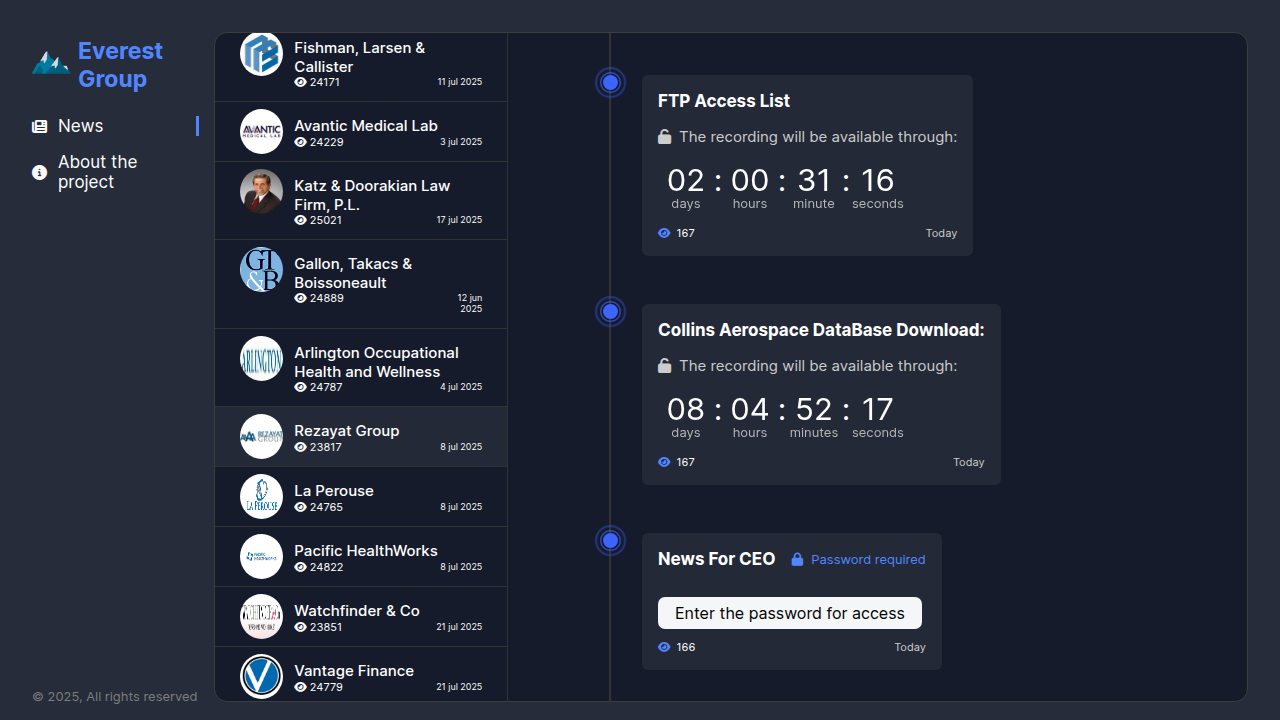Click the eye views icon on News For CEO card
This screenshot has height=720, width=1280.
(x=664, y=647)
